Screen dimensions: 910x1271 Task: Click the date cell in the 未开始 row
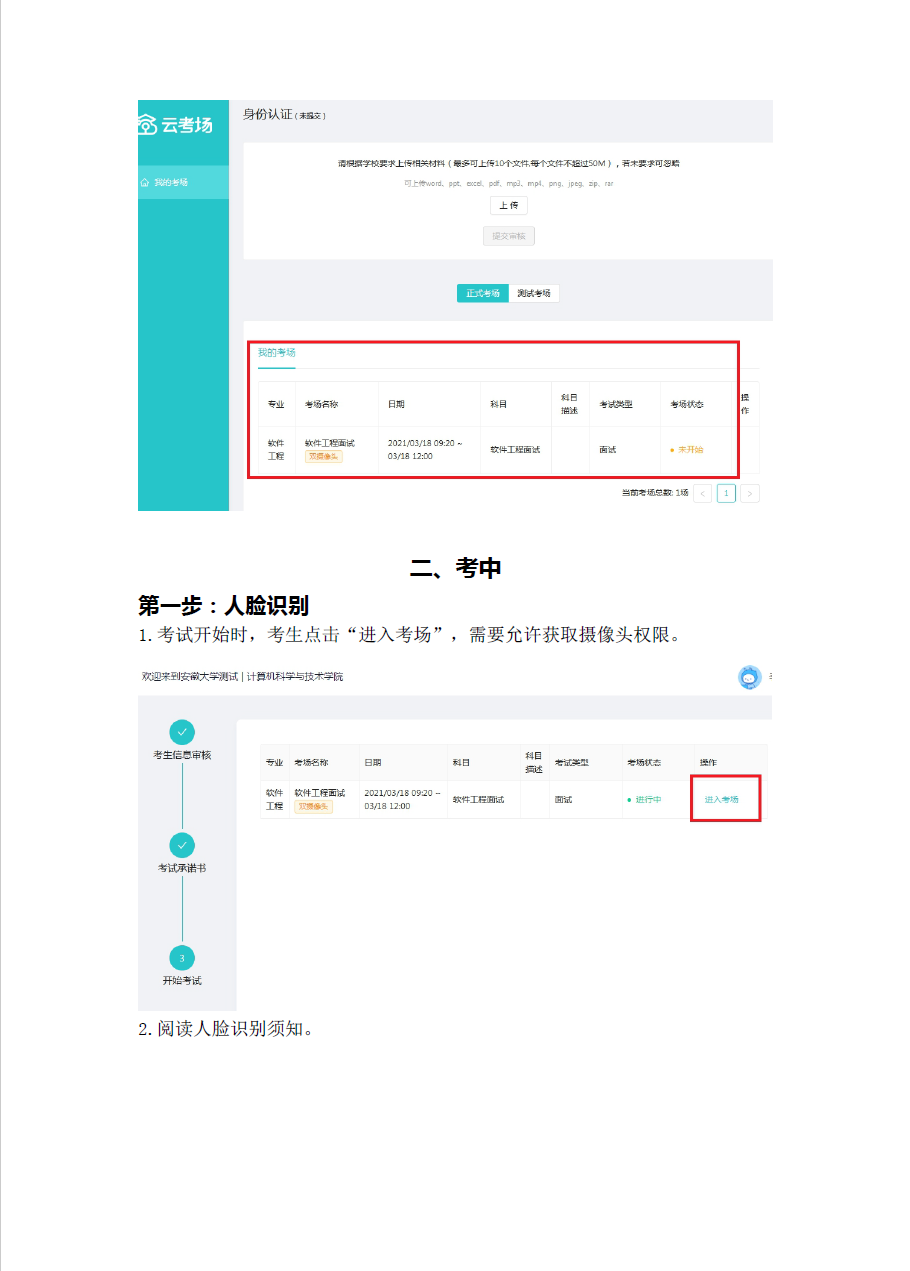point(425,449)
